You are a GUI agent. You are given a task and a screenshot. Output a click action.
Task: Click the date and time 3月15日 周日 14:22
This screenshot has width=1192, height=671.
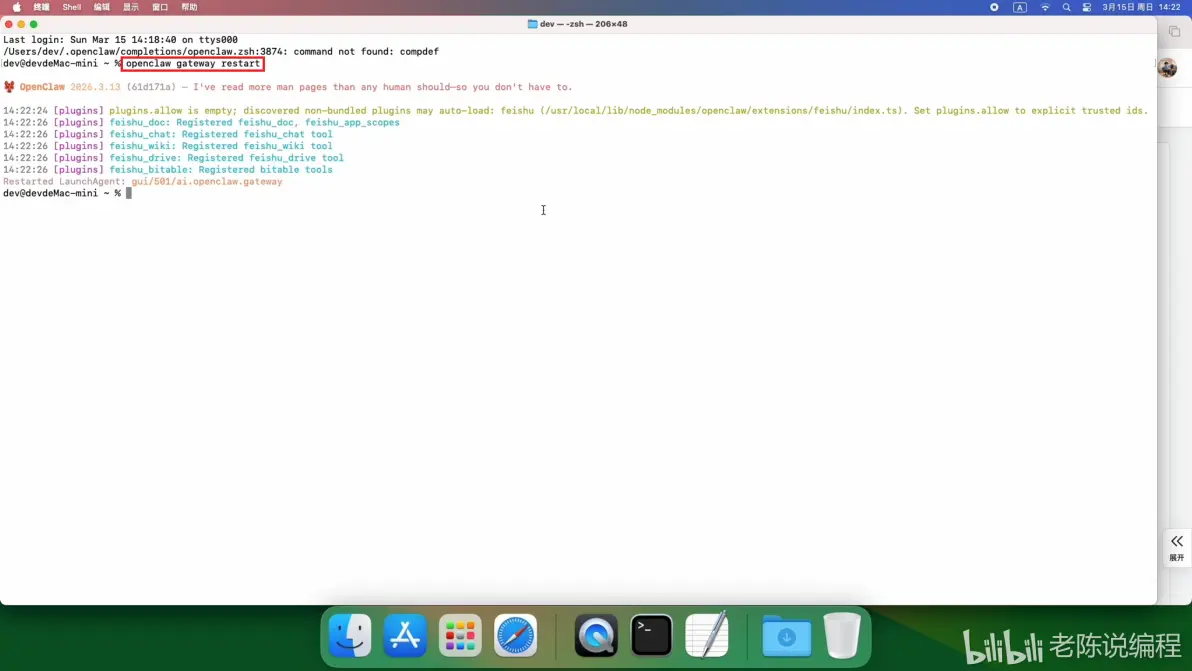(1141, 7)
